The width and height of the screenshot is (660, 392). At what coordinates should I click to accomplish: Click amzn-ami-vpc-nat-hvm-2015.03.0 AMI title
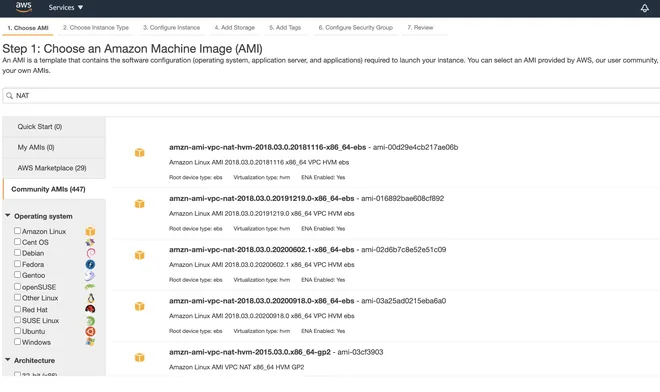tap(250, 352)
